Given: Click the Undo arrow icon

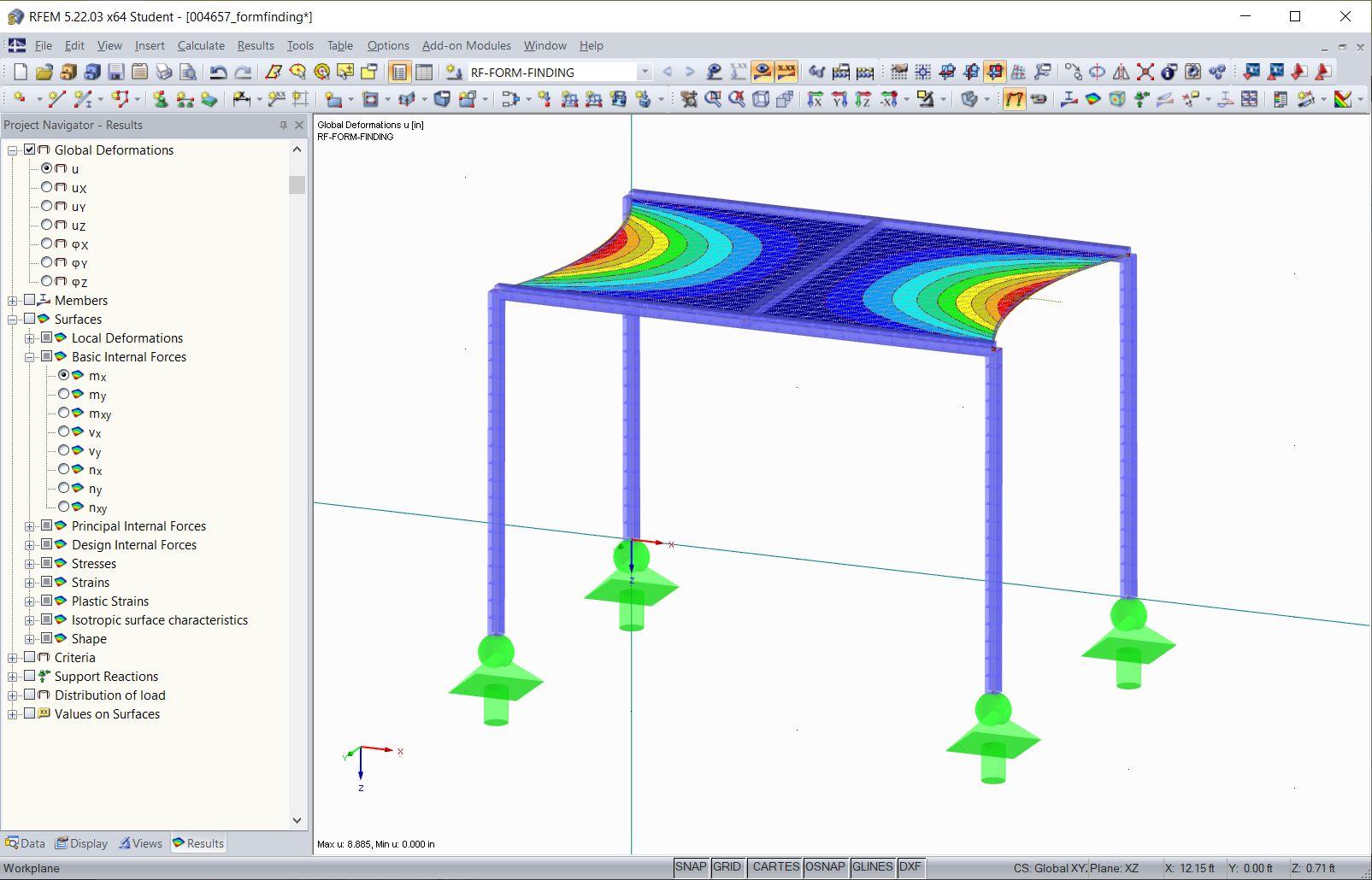Looking at the screenshot, I should click(x=219, y=72).
